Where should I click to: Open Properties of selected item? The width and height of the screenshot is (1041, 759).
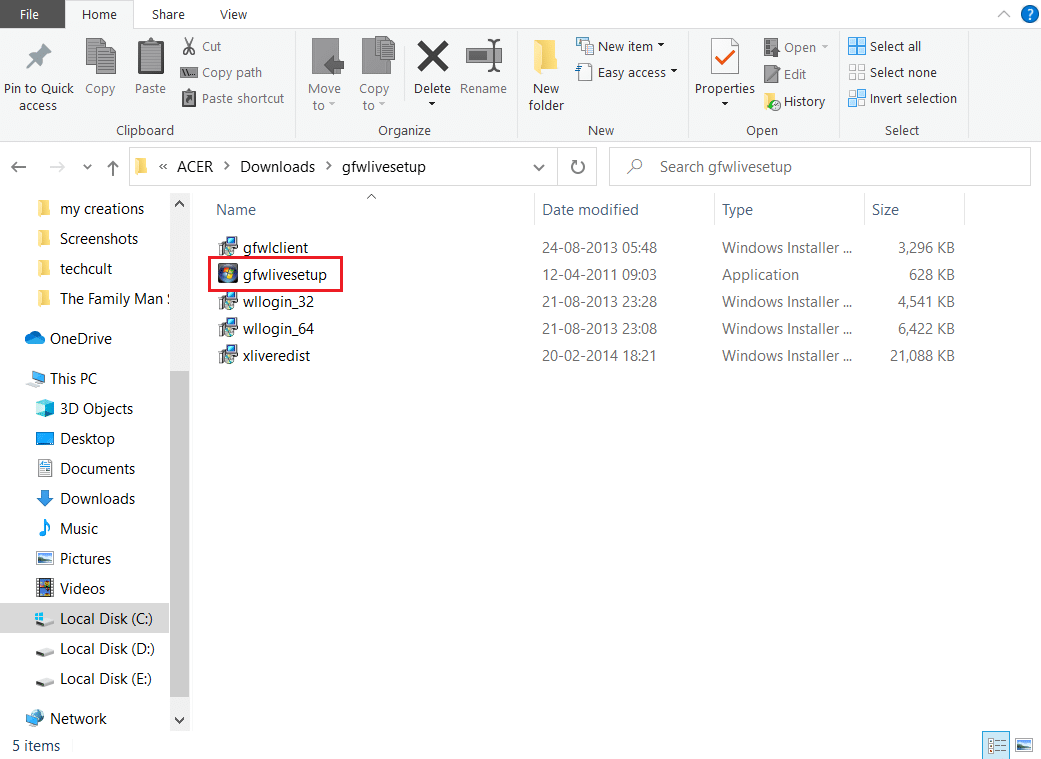[724, 66]
